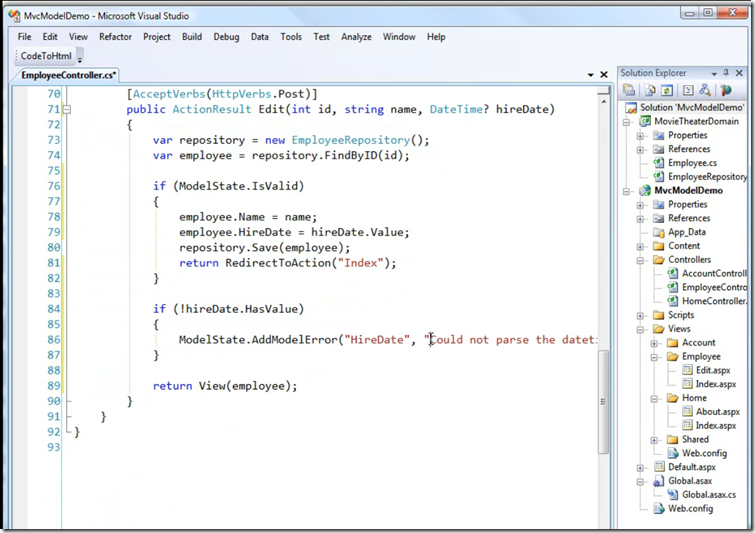
Task: Click the View Class Diagram toolbar icon
Action: (x=705, y=90)
